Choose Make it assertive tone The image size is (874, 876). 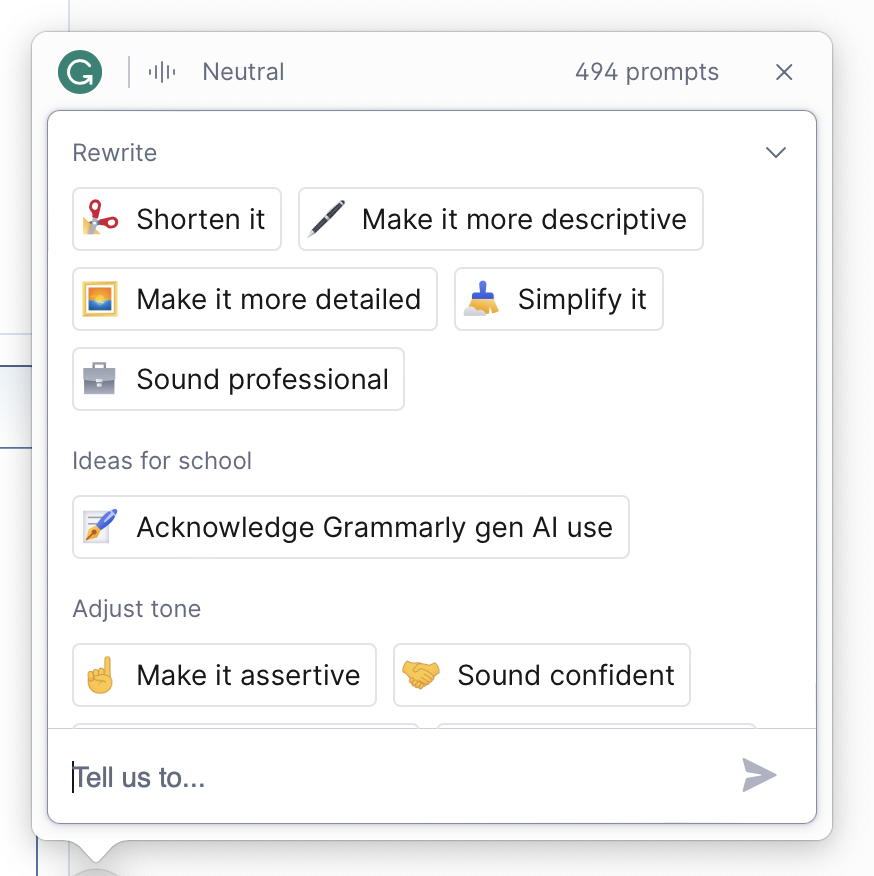click(224, 675)
